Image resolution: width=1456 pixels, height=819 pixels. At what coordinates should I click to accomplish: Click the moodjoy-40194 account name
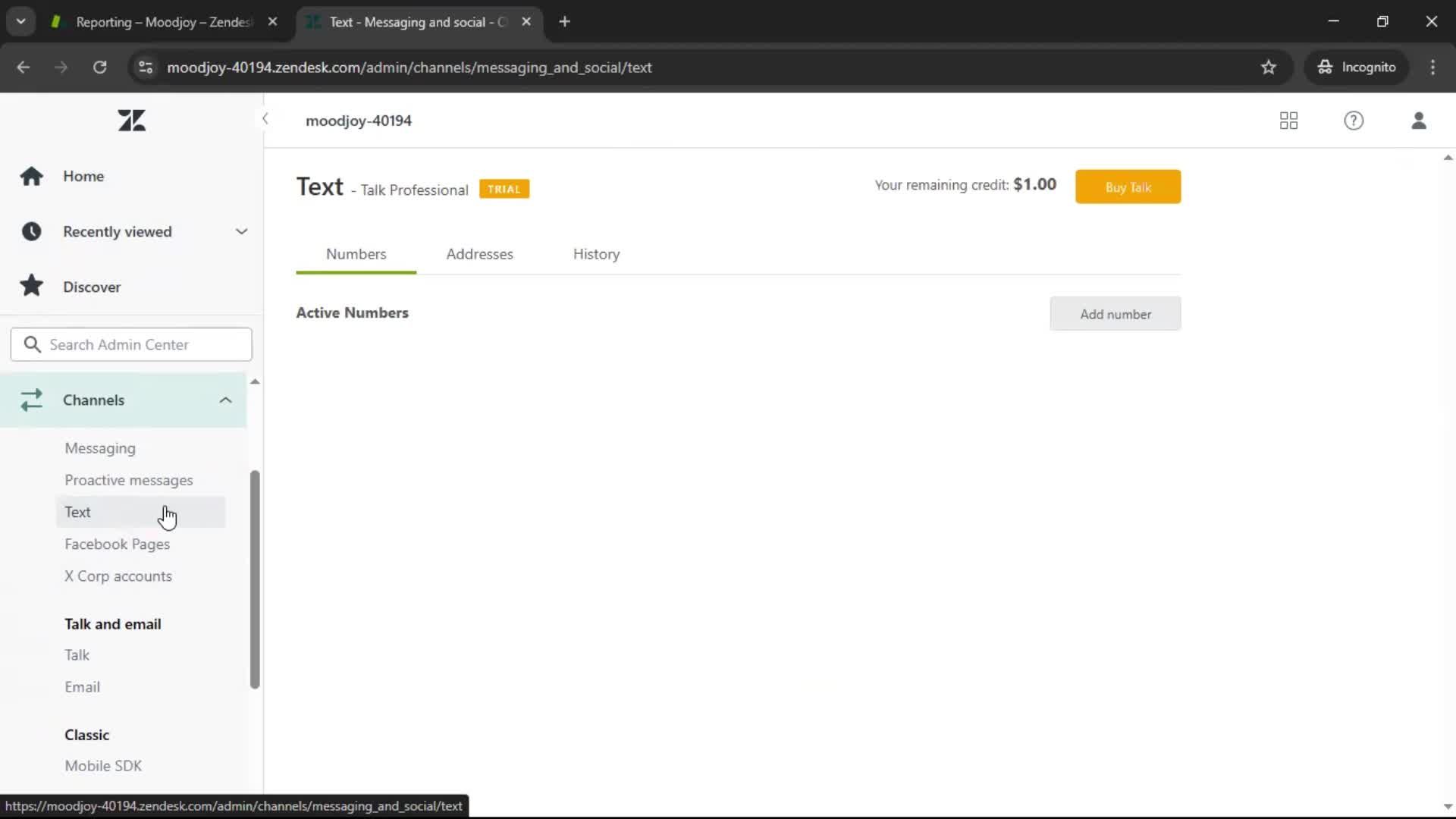[359, 121]
